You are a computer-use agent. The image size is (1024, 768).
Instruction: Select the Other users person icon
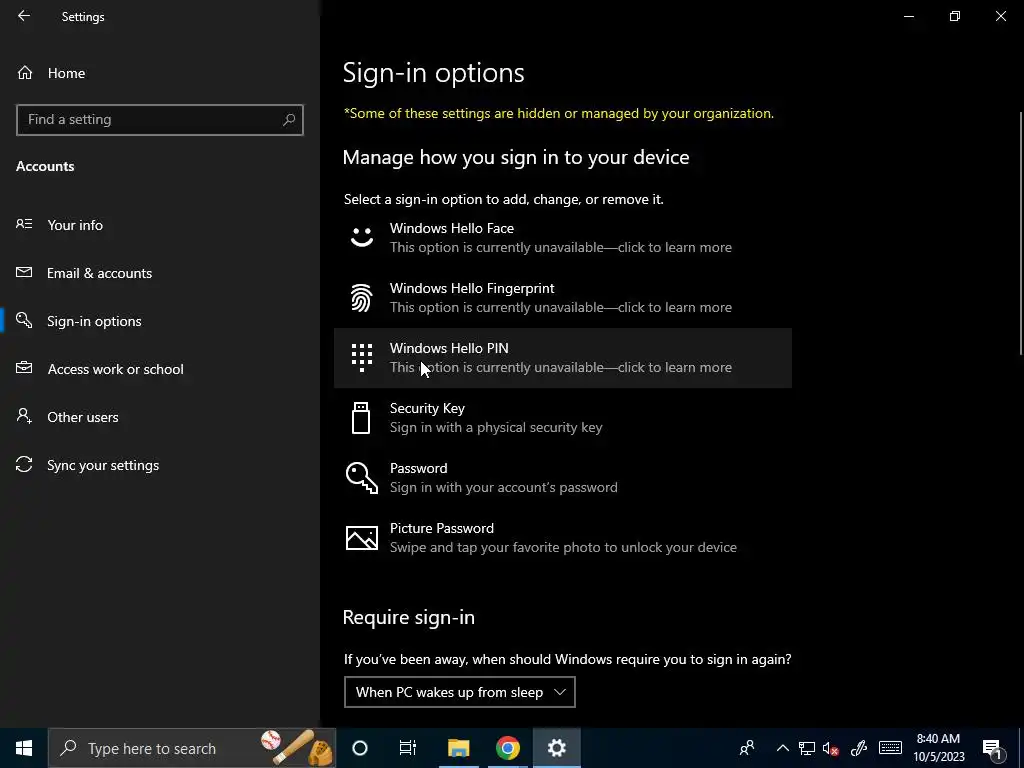coord(24,416)
